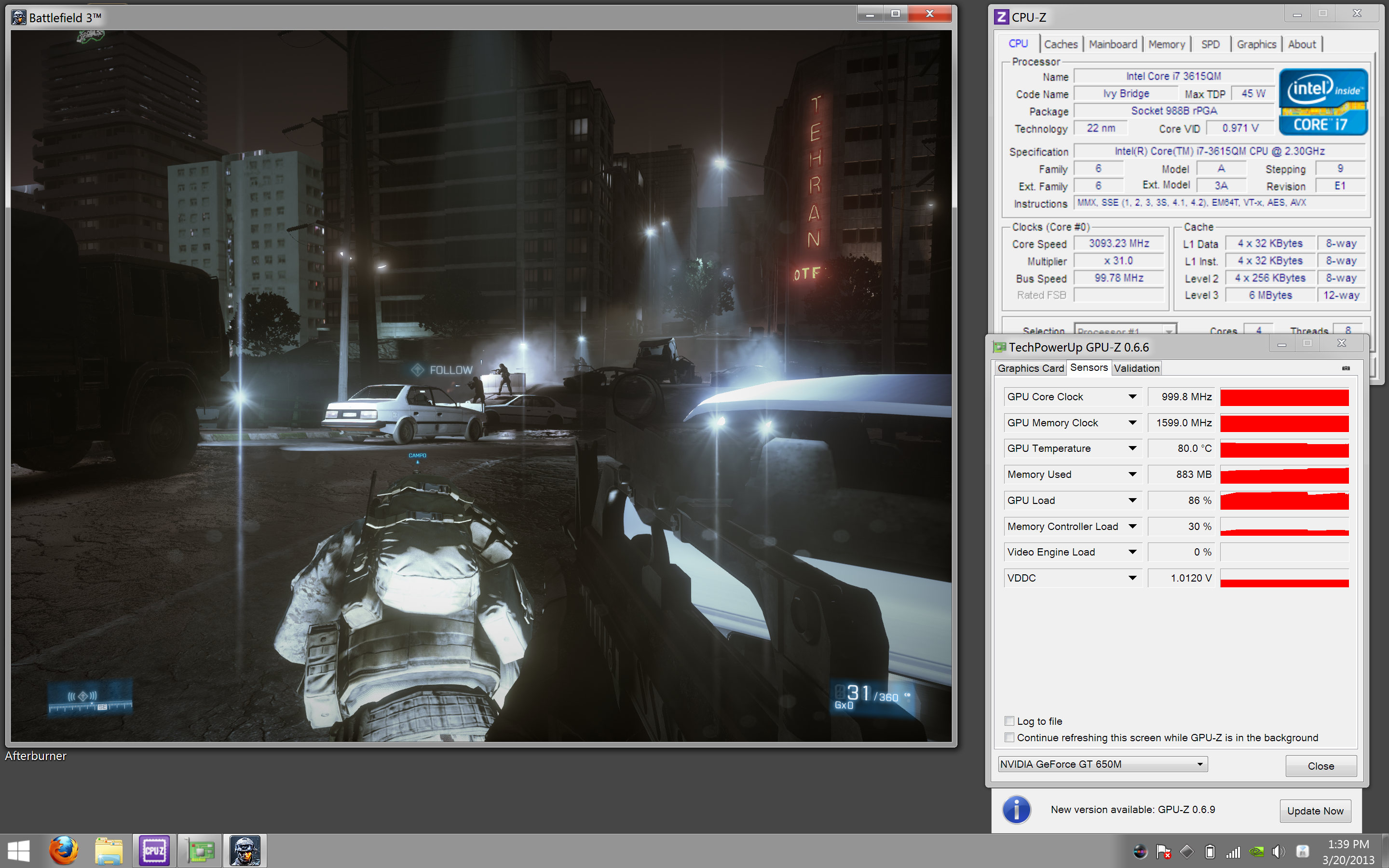The image size is (1389, 868).
Task: Expand GPU Temperature sensor dropdown
Action: pyautogui.click(x=1132, y=448)
